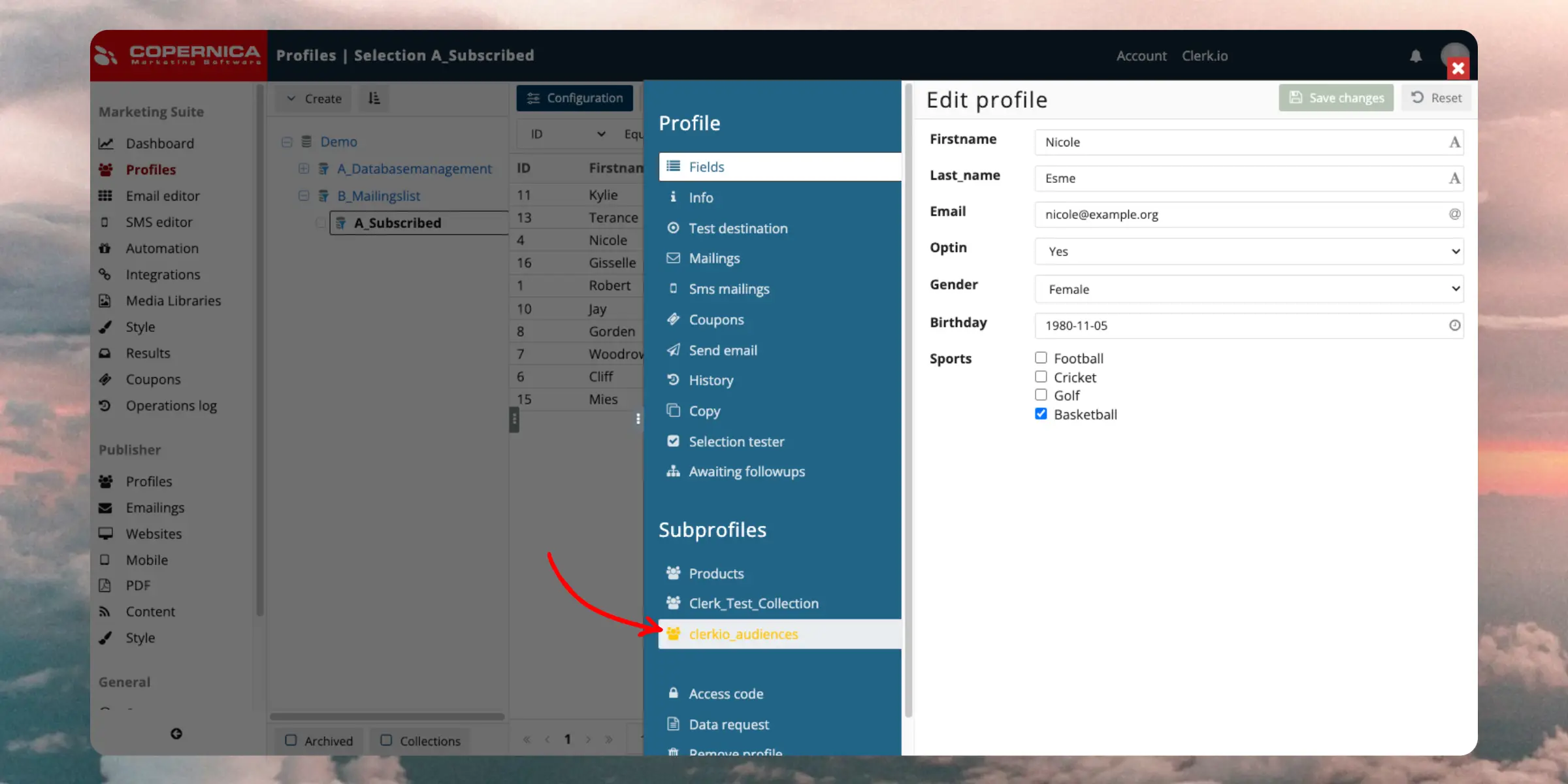Click the notification bell icon

coord(1415,56)
